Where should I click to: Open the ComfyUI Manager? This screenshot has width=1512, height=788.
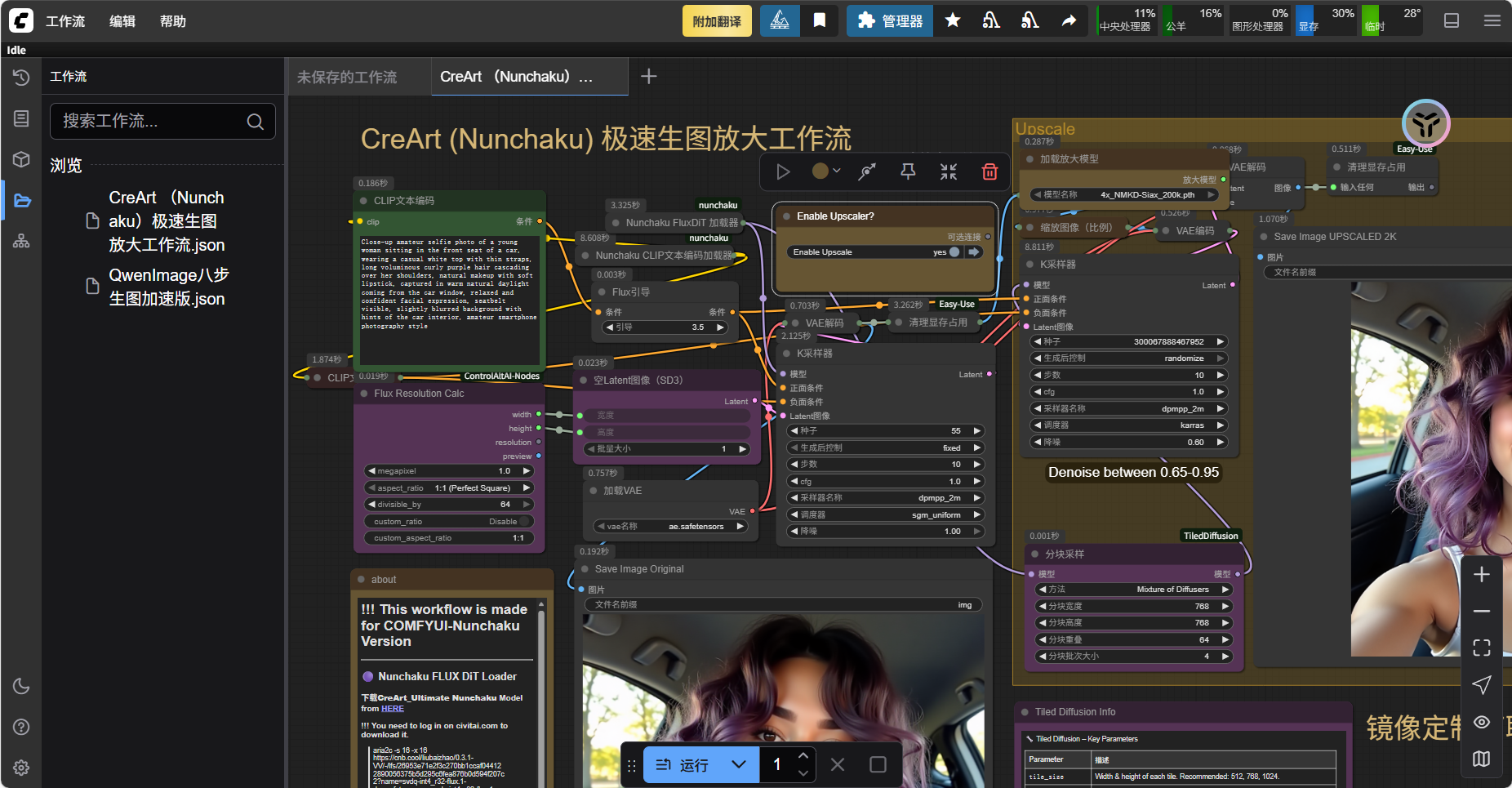[x=889, y=20]
